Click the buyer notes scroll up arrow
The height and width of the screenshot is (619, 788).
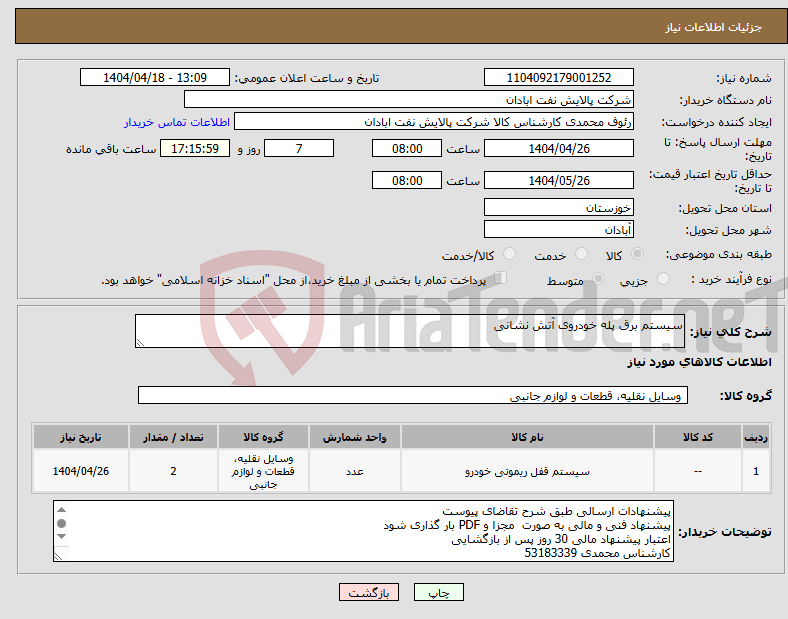[61, 510]
